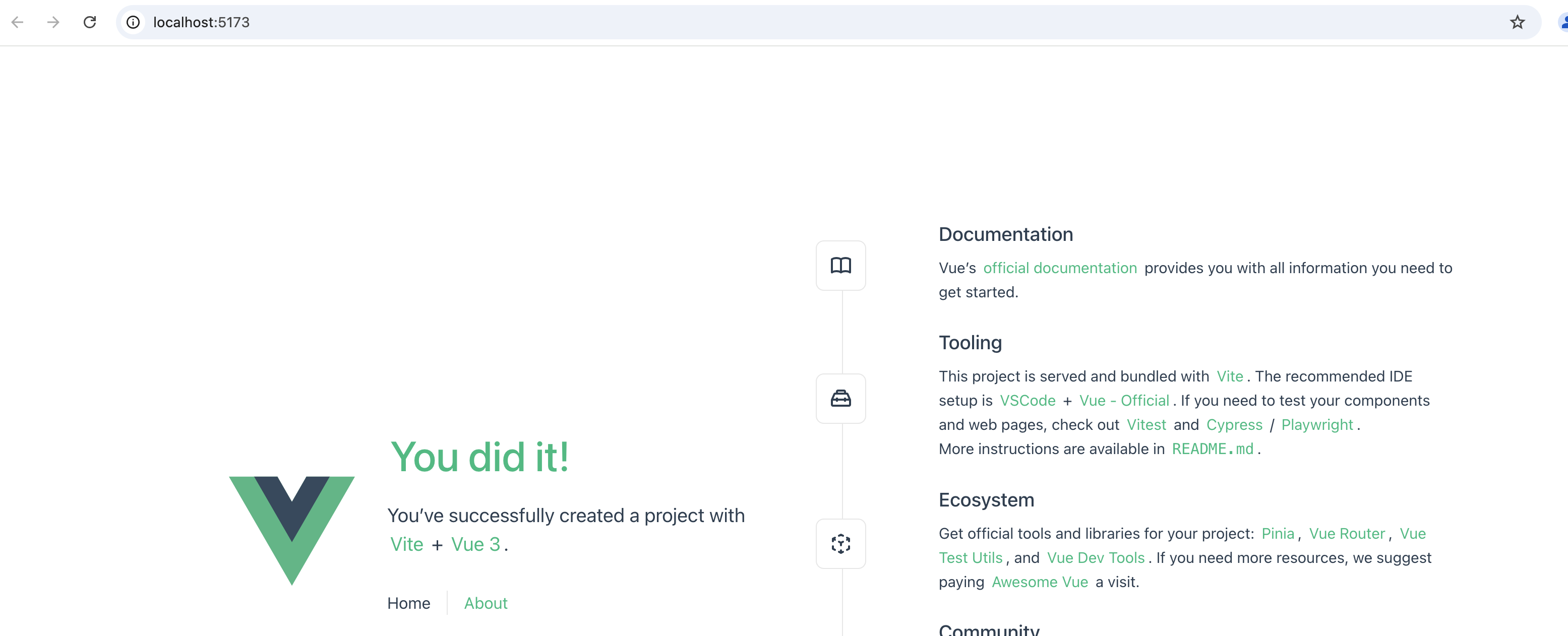
Task: Open the Vue - Official link
Action: click(x=1124, y=401)
